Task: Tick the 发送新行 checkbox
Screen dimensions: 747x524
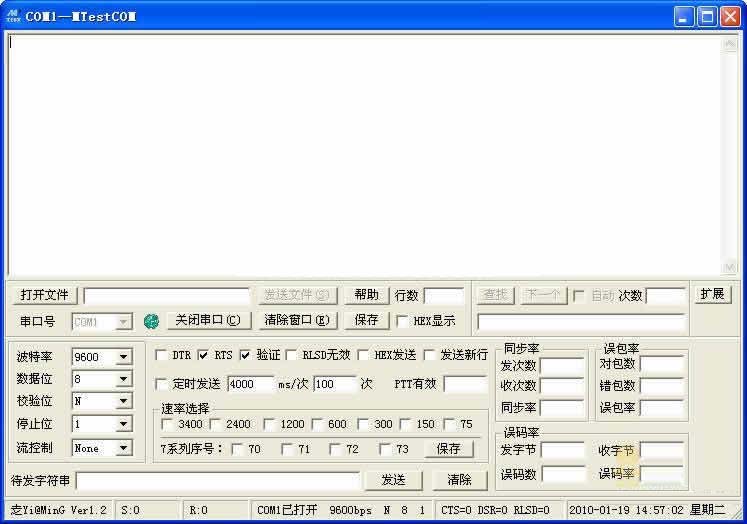Action: pos(429,355)
